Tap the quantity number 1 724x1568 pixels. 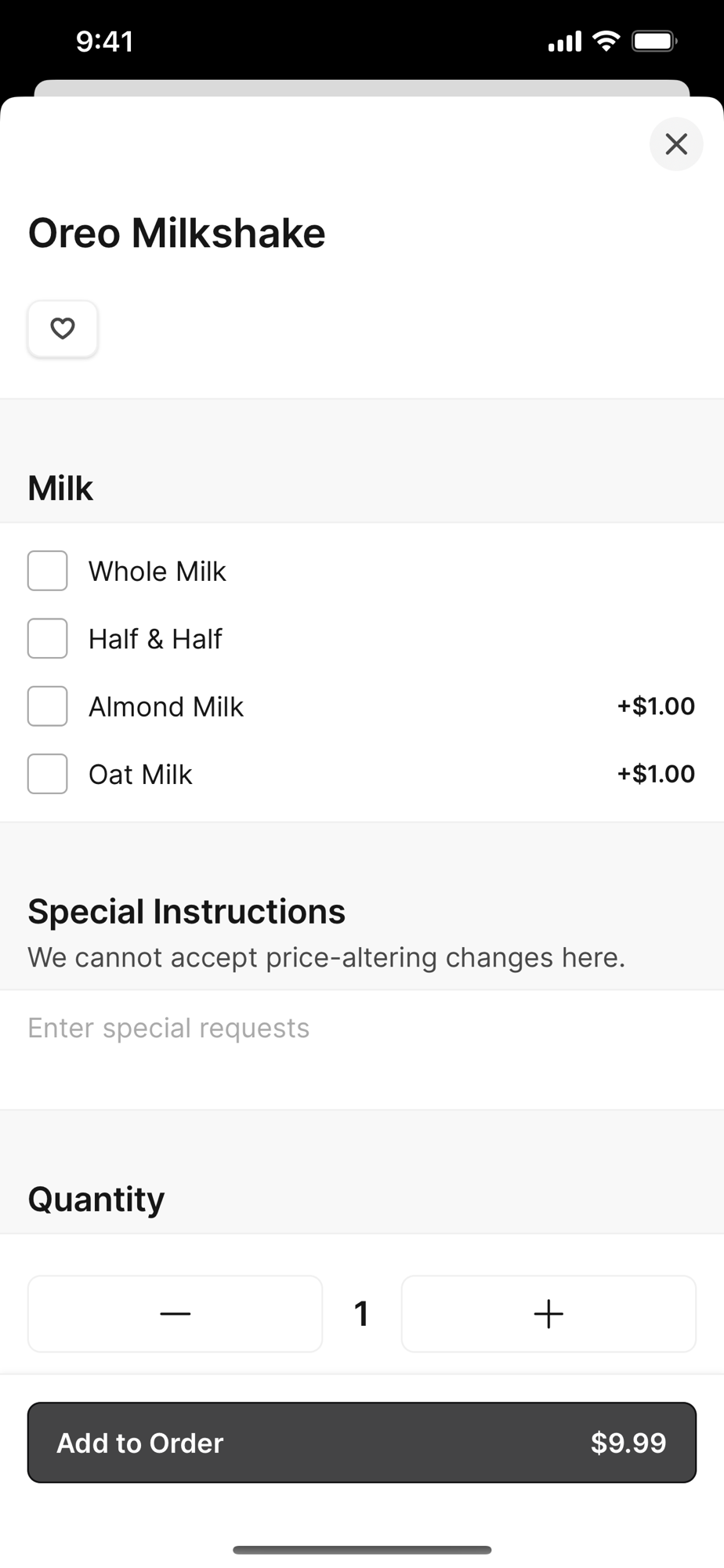coord(361,1314)
